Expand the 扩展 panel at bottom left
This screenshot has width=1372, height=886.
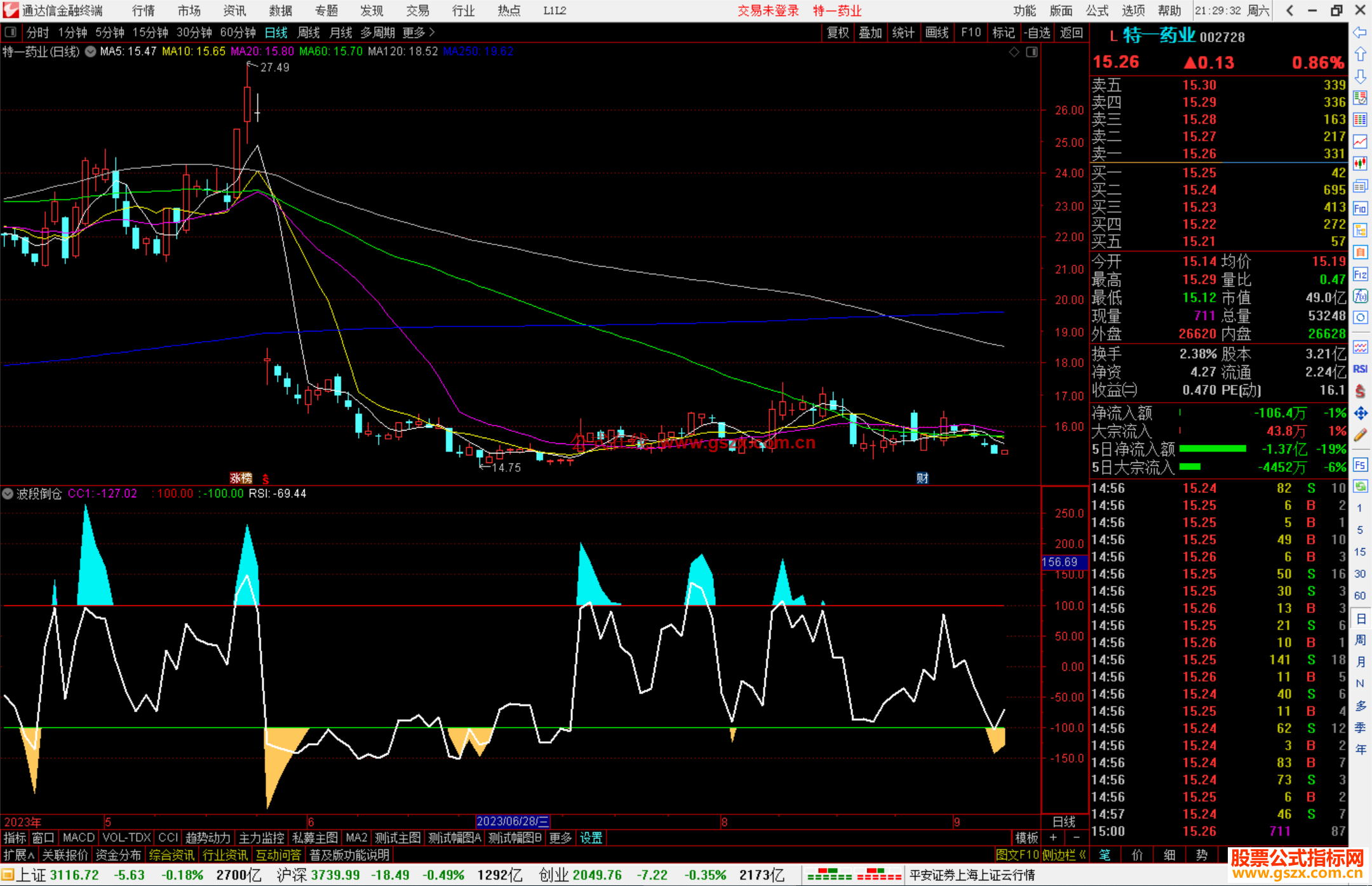18,855
